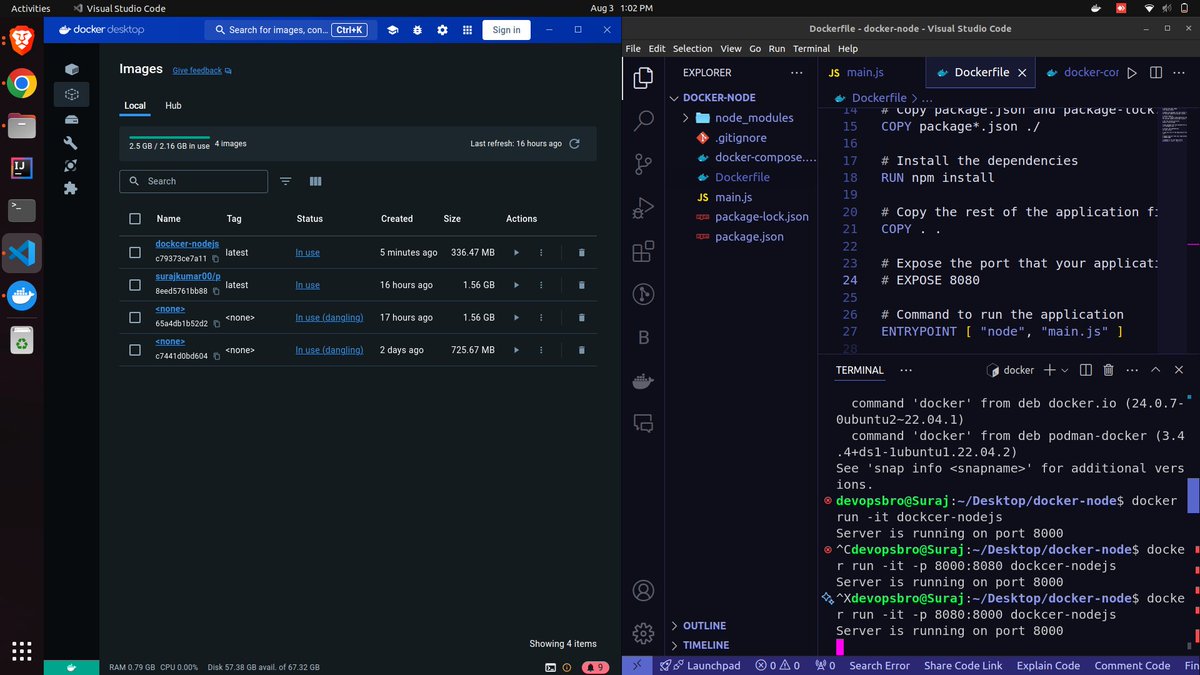Viewport: 1200px width, 675px height.
Task: Delete the dockcer-nodejs image
Action: point(582,253)
